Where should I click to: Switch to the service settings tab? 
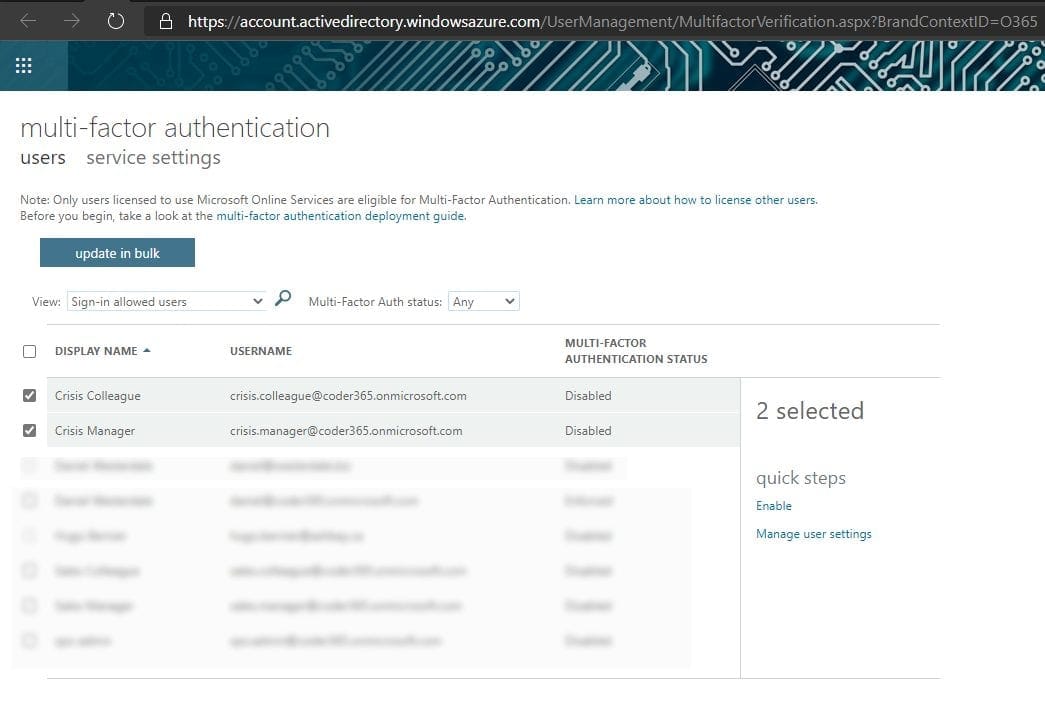[153, 158]
